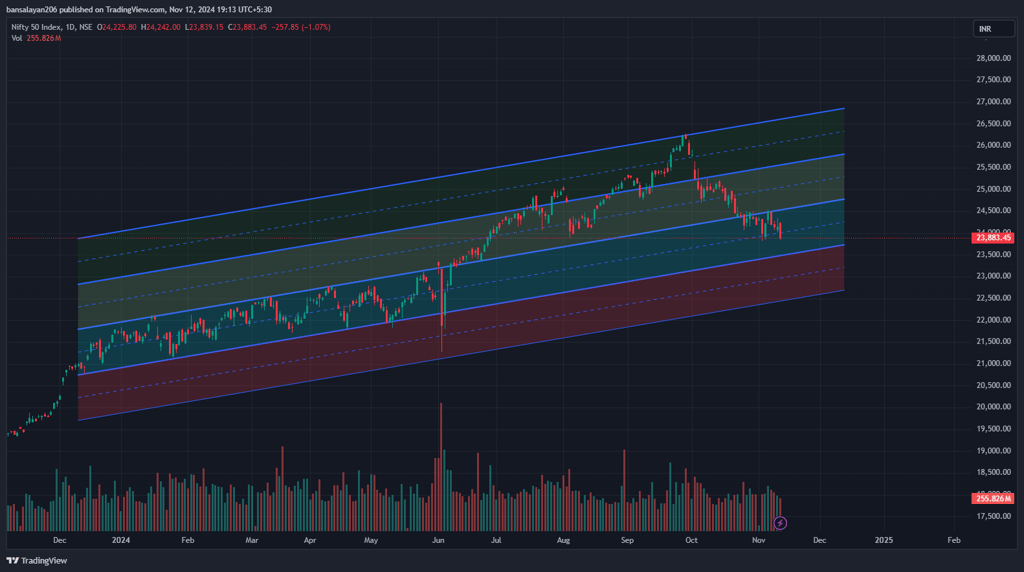Click the Jun label on time axis
This screenshot has height=572, width=1024.
[438, 540]
